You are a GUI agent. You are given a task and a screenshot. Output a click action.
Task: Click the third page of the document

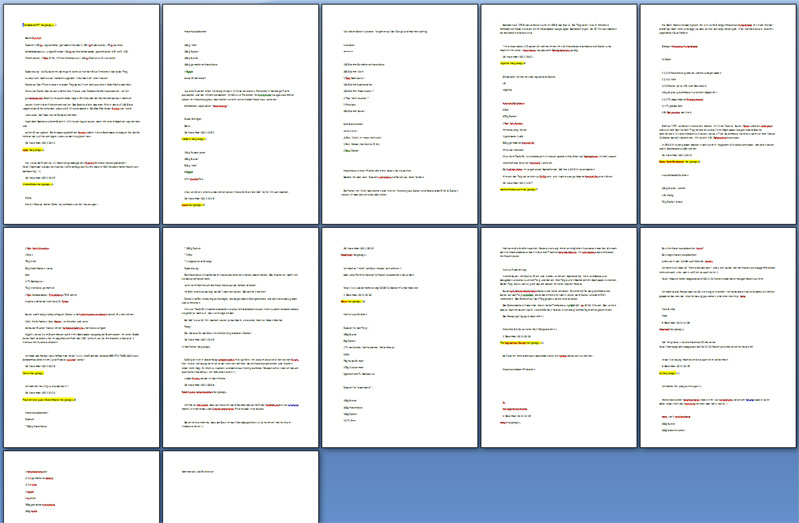400,114
